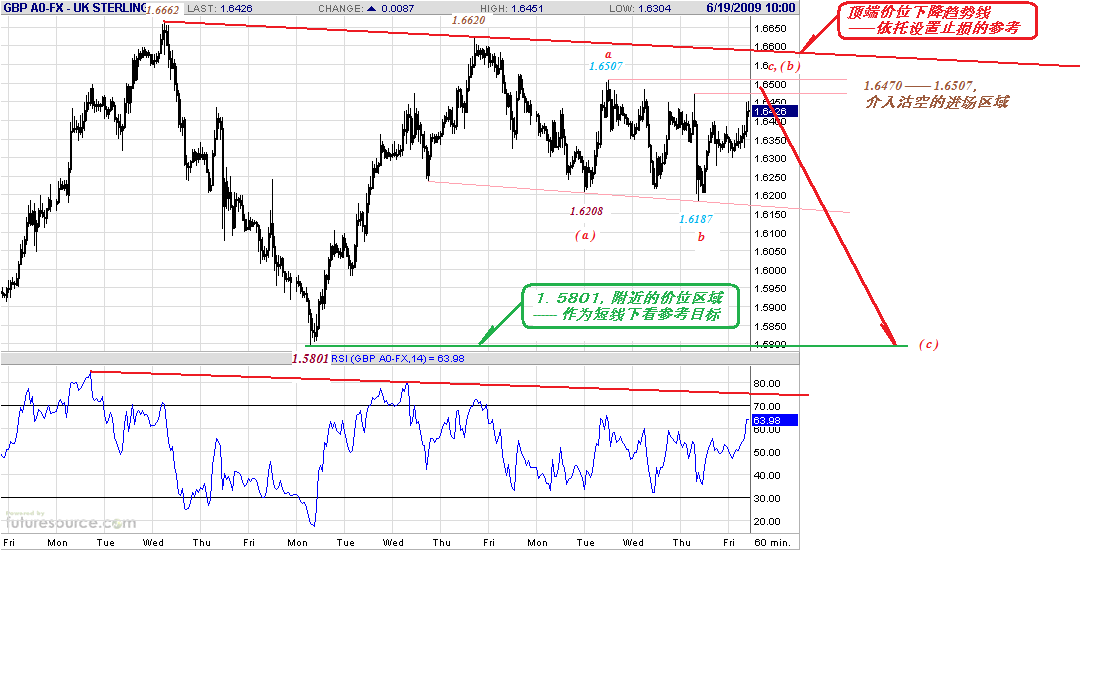Select the 40.00 RSI axis label
The width and height of the screenshot is (1093, 698).
point(767,476)
